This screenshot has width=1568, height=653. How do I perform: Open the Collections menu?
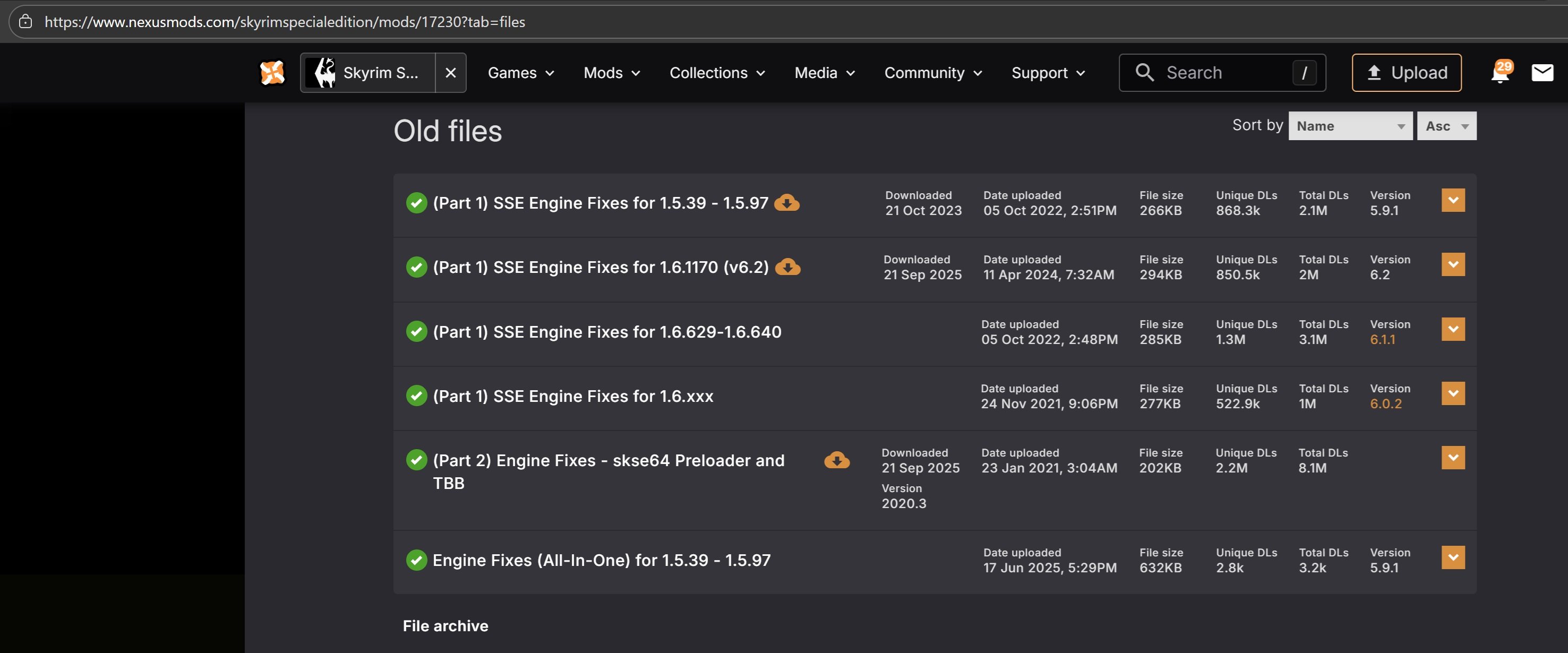(x=716, y=72)
